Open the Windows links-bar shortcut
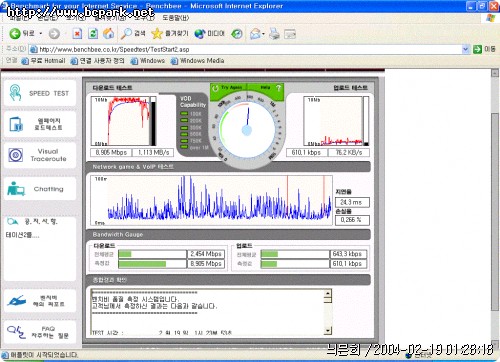 [x=148, y=61]
